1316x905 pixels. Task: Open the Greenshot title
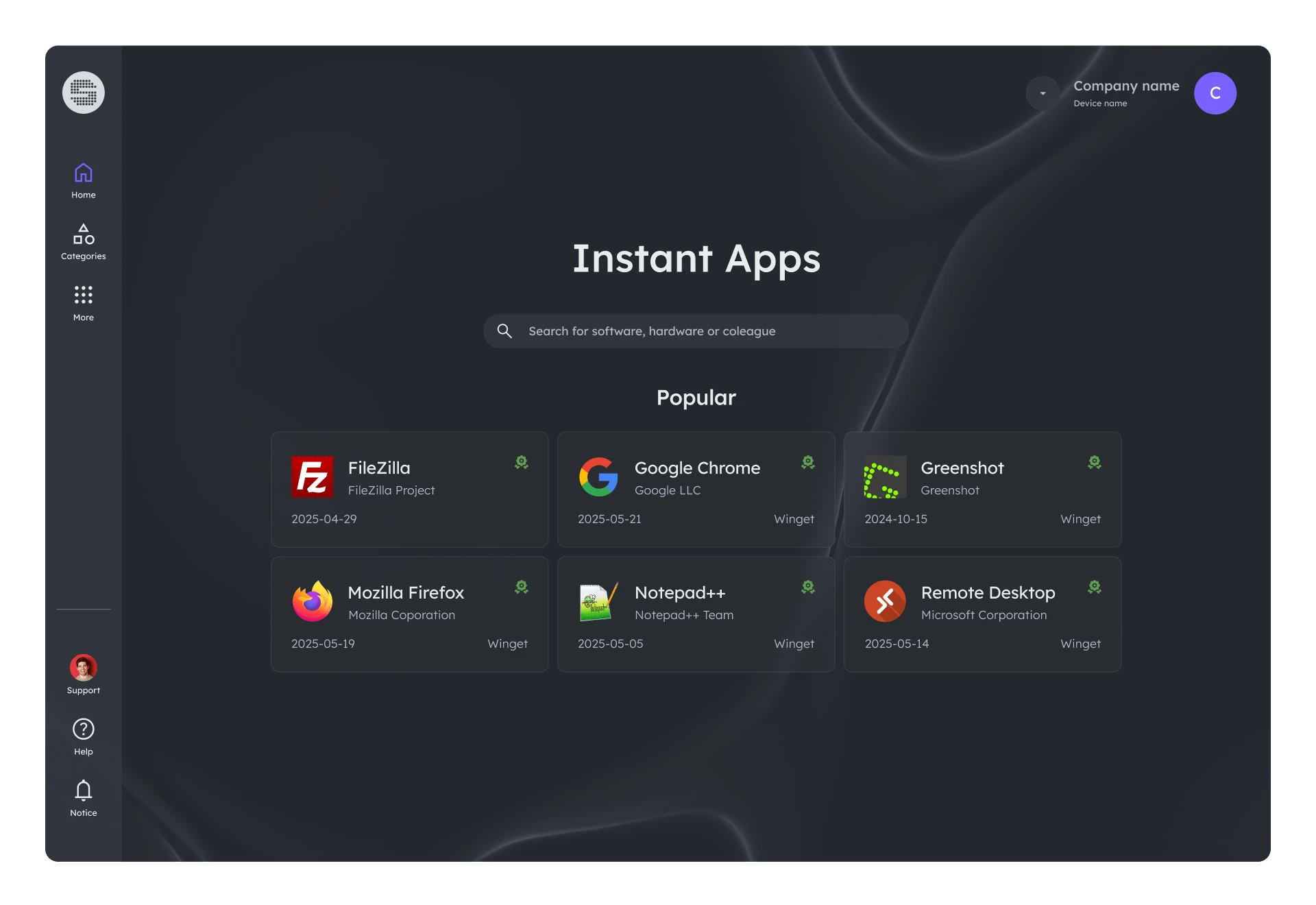[962, 468]
